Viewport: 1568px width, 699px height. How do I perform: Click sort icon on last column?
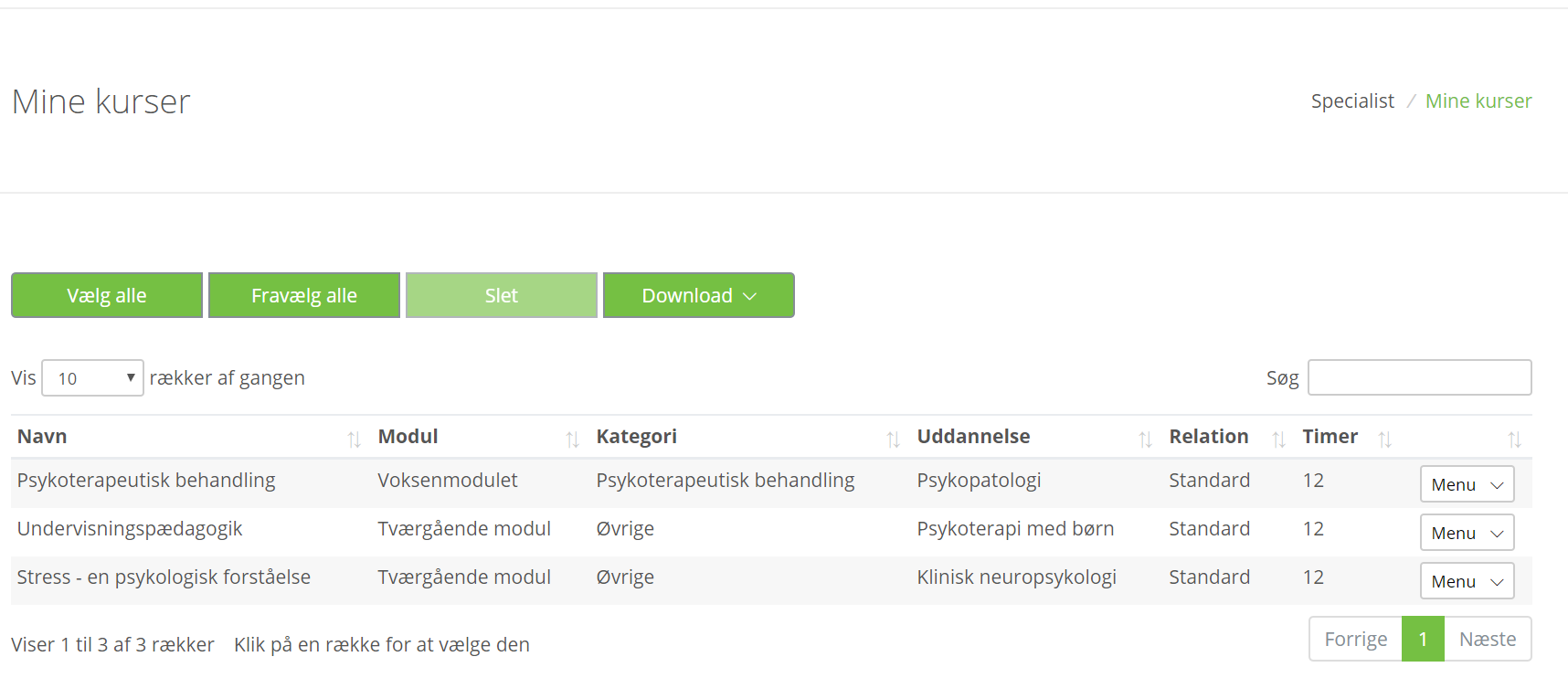(x=1514, y=440)
